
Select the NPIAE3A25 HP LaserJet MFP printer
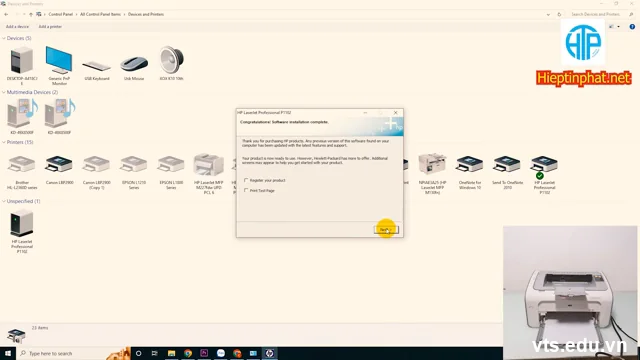[432, 164]
